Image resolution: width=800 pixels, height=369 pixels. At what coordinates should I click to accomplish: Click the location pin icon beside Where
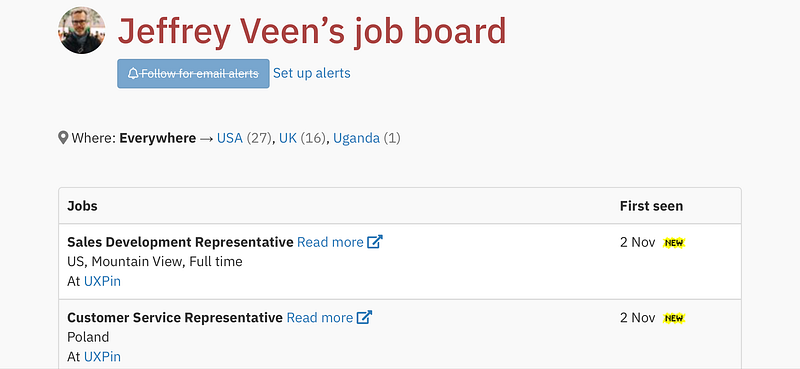(x=63, y=138)
